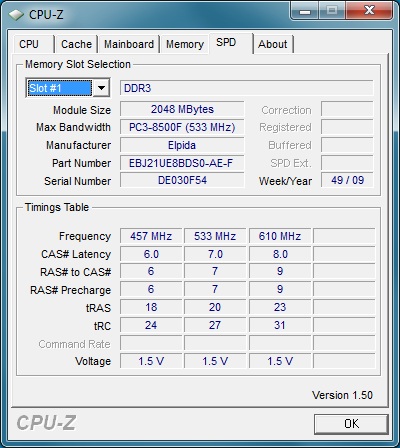Click the Elpida manufacturer value

click(182, 145)
